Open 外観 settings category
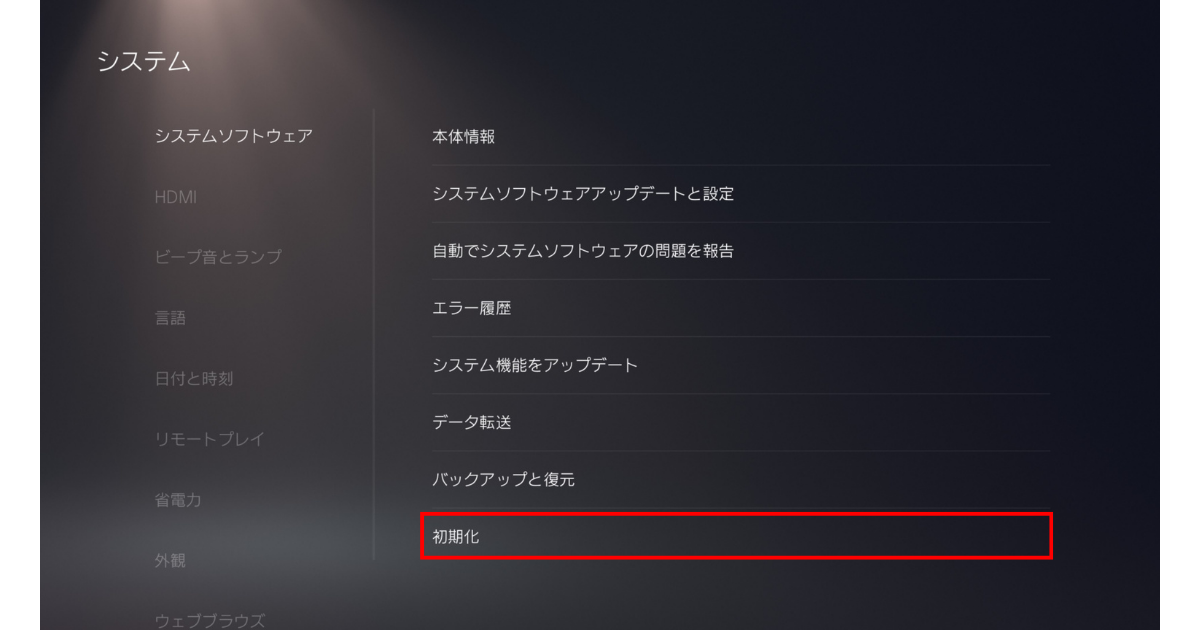 click(x=170, y=561)
